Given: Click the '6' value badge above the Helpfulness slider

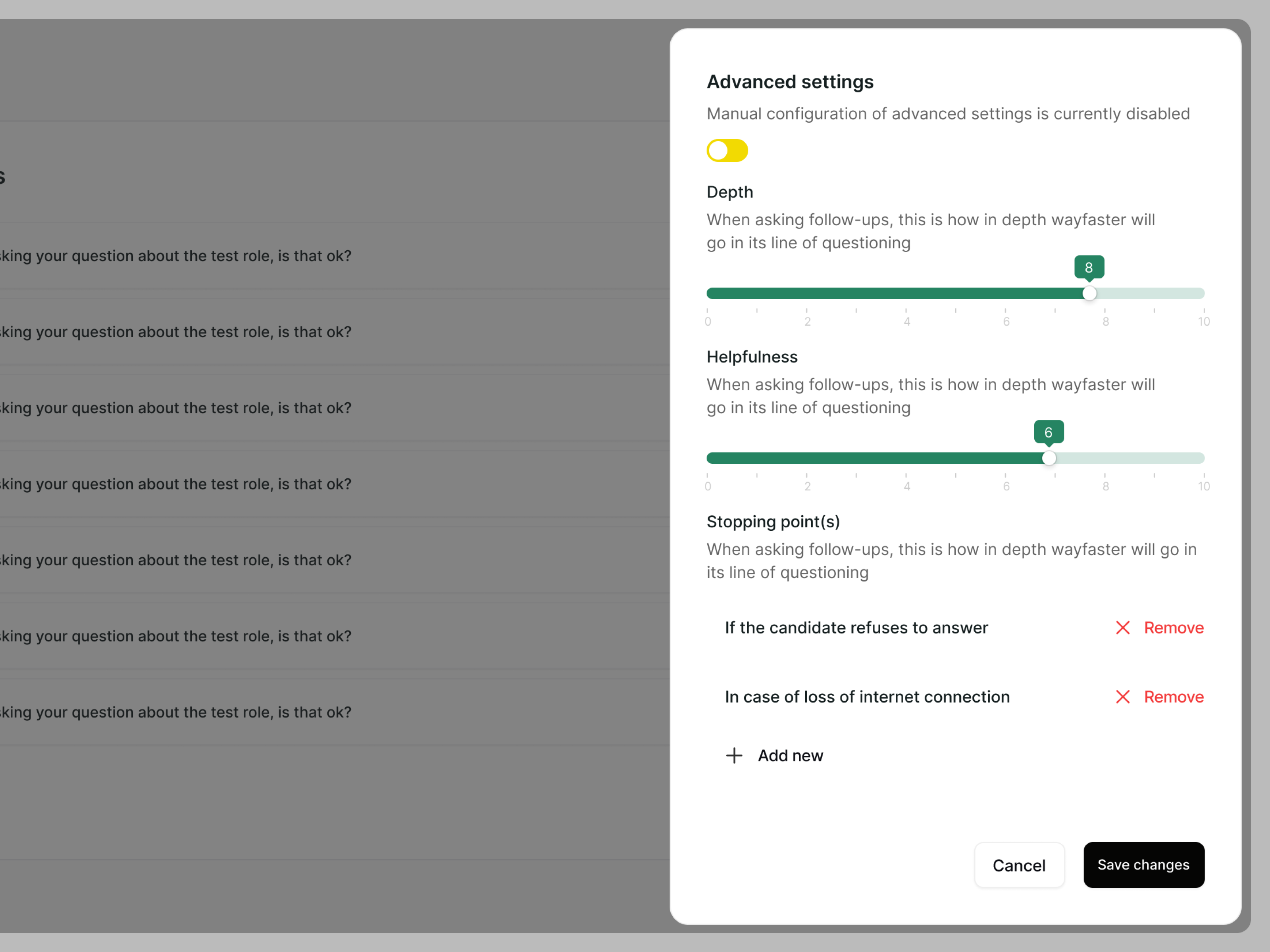Looking at the screenshot, I should click(1049, 432).
